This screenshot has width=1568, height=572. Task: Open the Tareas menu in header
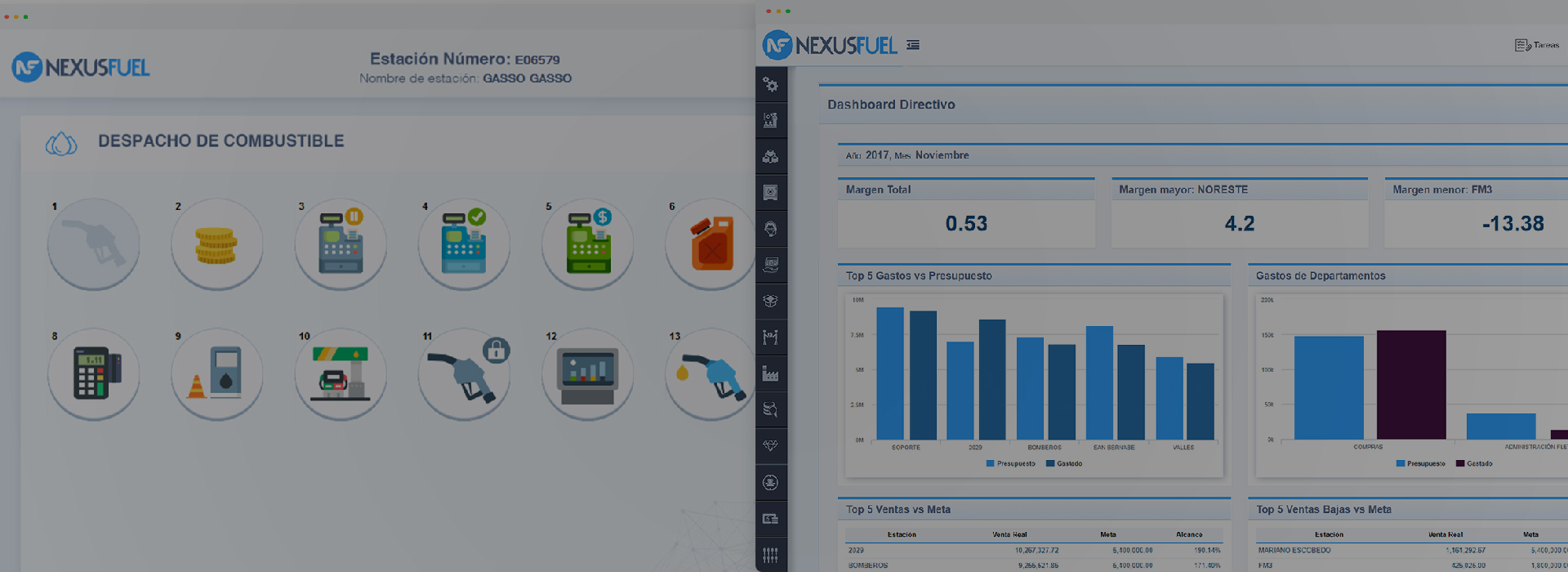pyautogui.click(x=1537, y=45)
